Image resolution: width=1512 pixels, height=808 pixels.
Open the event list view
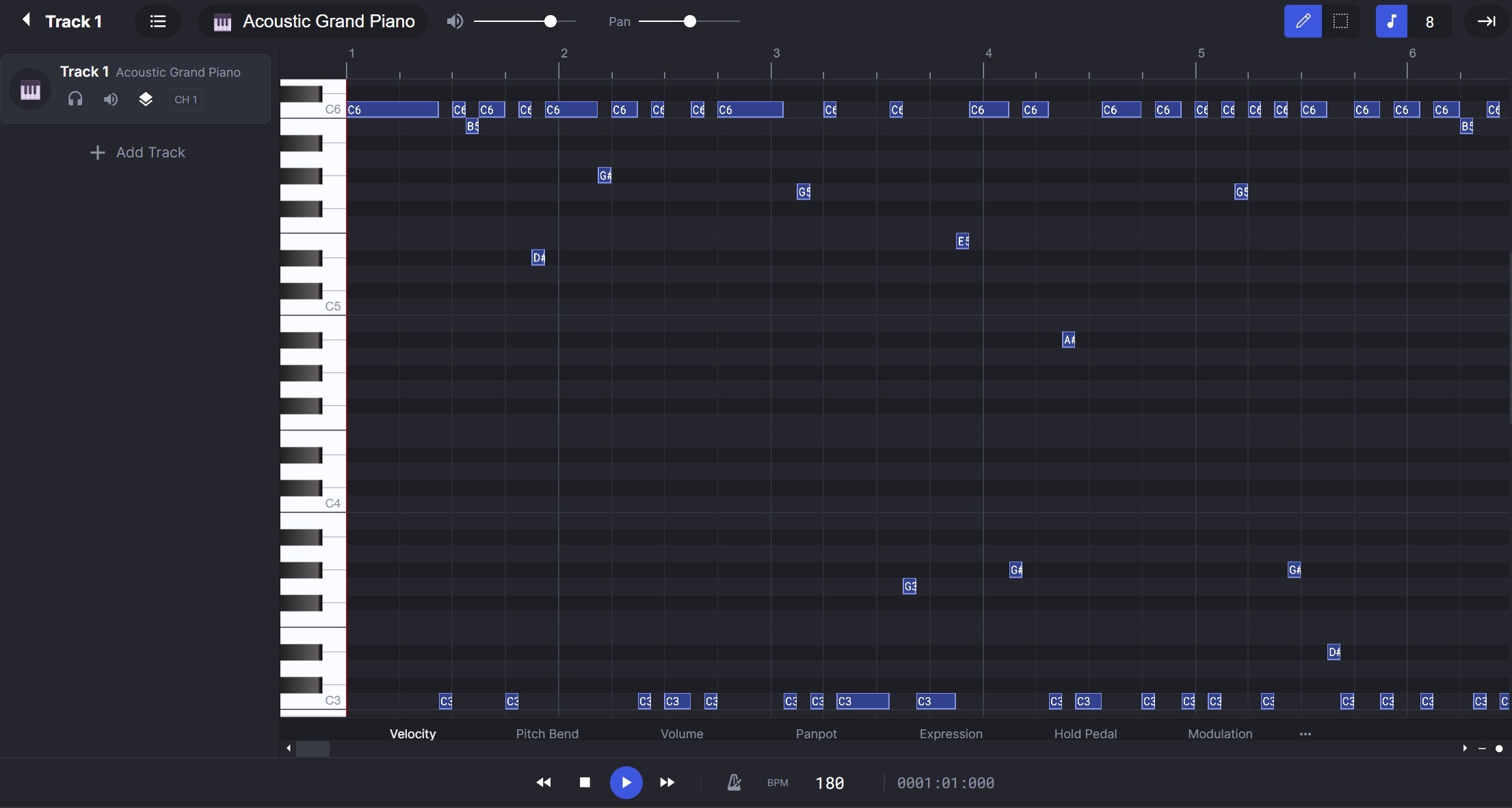pos(158,21)
